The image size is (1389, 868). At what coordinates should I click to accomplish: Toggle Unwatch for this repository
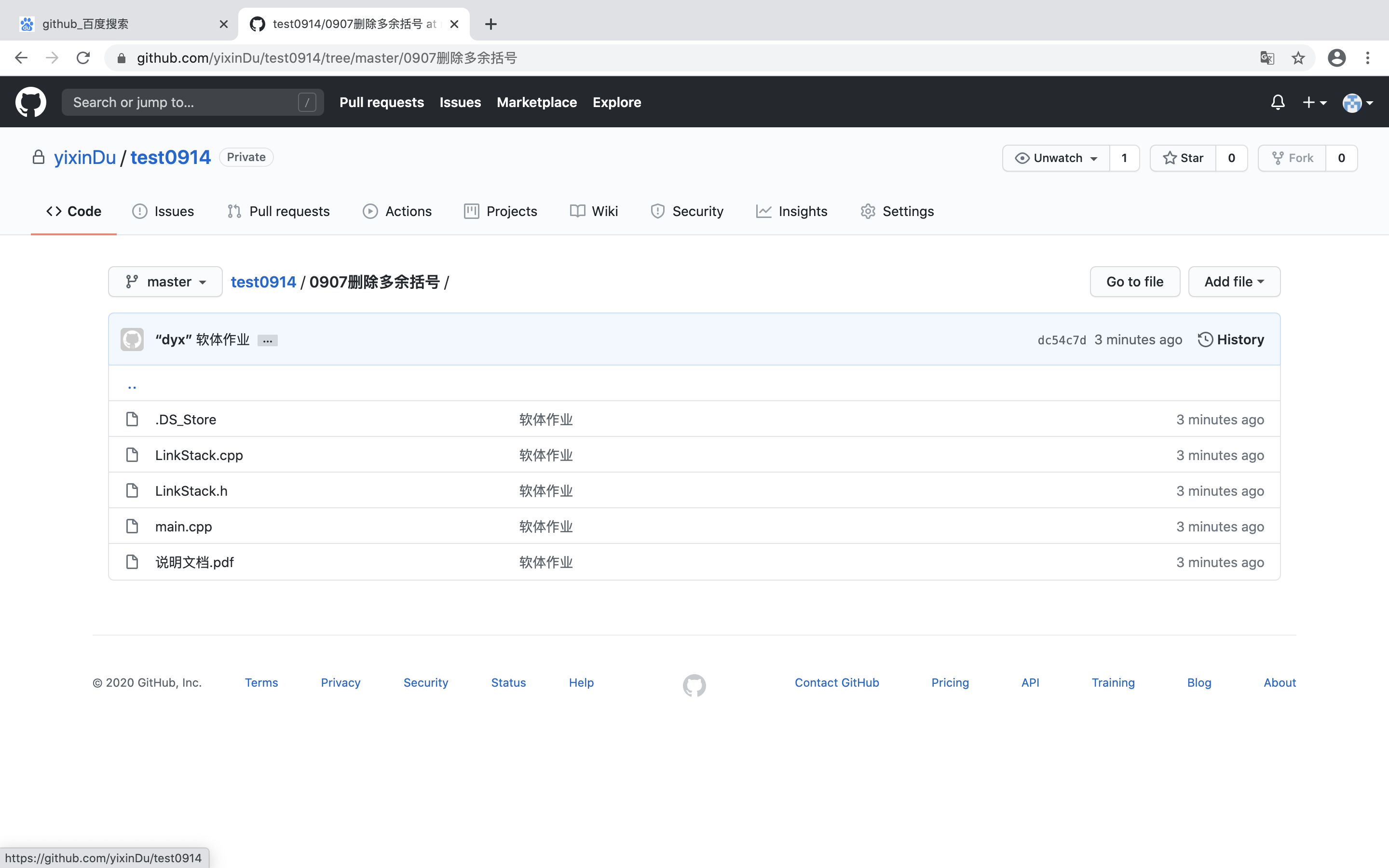(1056, 158)
